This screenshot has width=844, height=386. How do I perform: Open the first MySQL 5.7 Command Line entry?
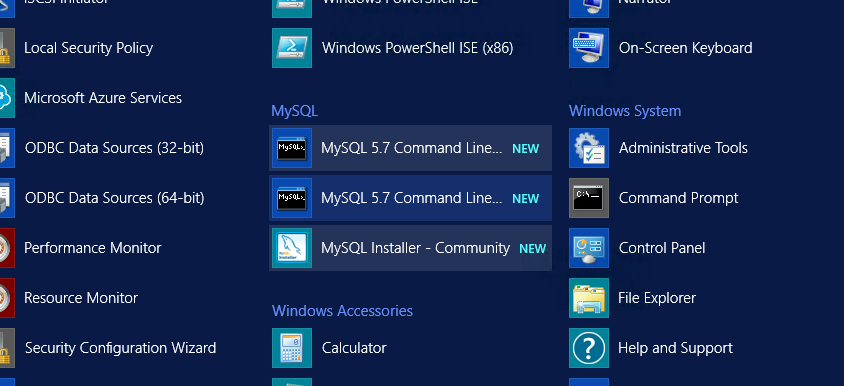pyautogui.click(x=410, y=148)
